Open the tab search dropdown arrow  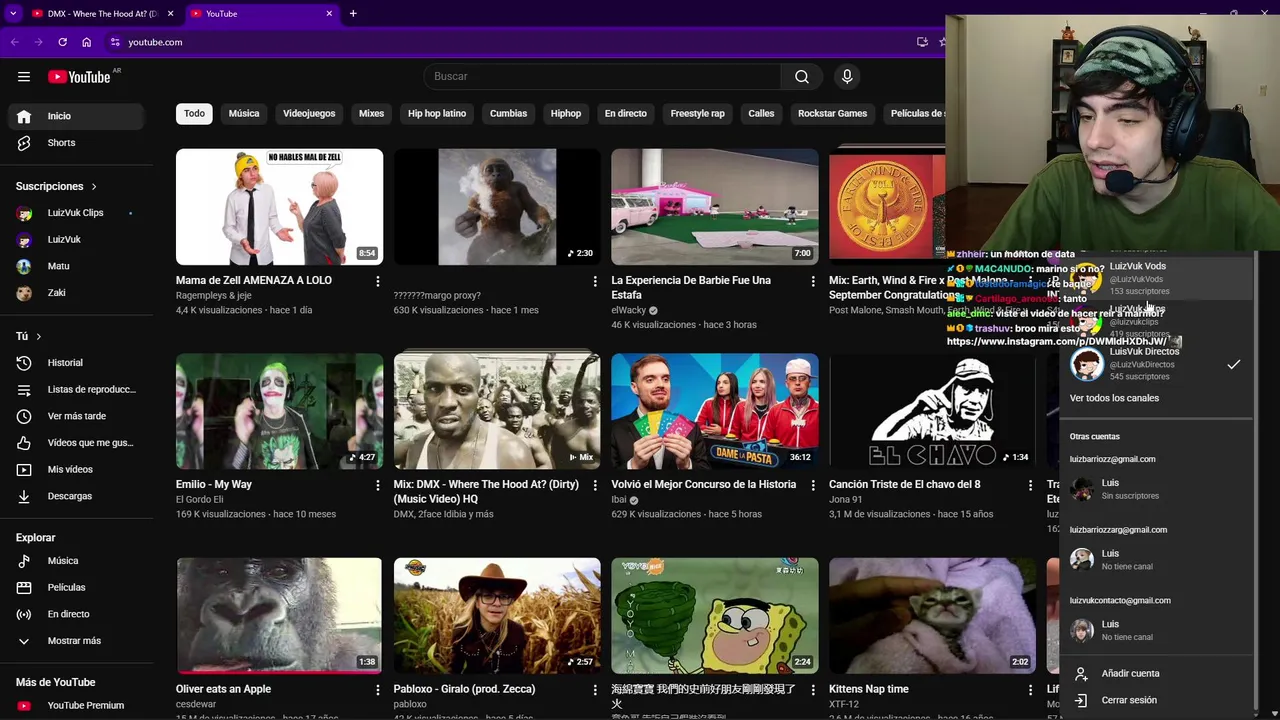pos(13,14)
